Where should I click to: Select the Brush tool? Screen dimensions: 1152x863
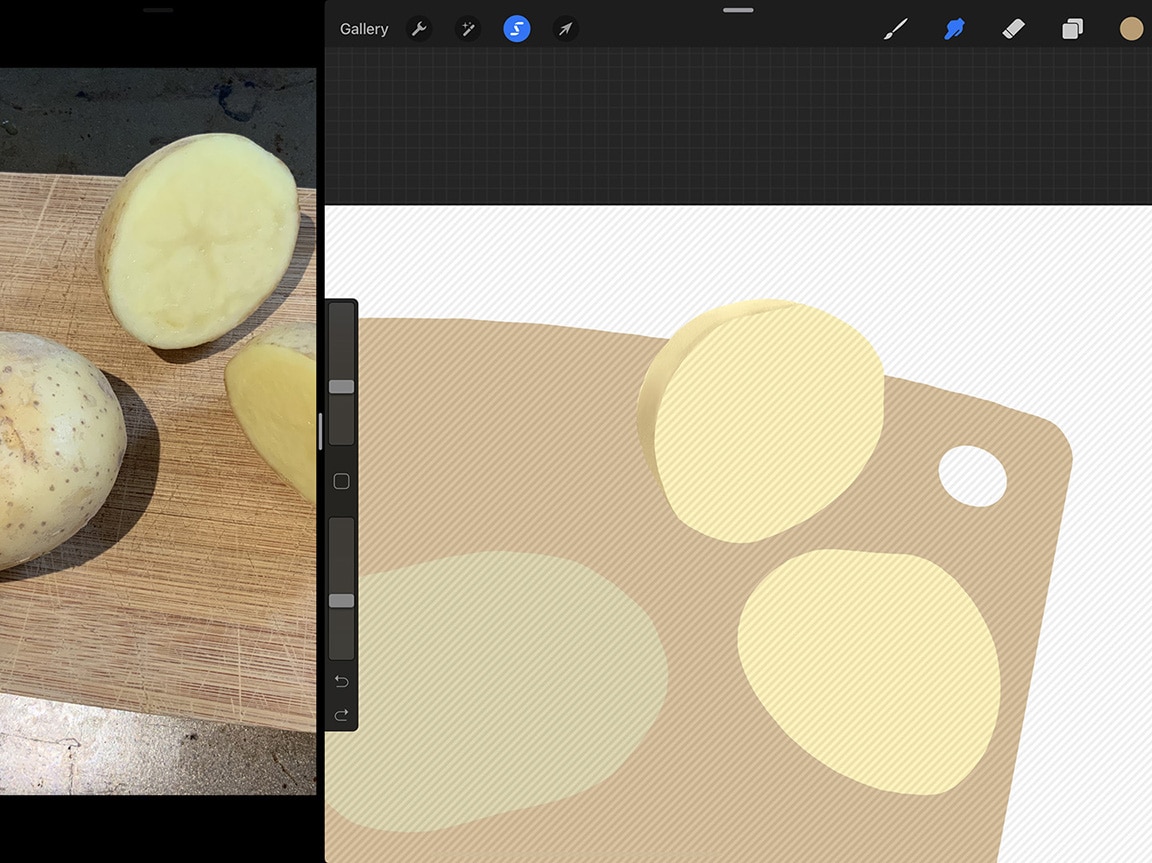[895, 28]
